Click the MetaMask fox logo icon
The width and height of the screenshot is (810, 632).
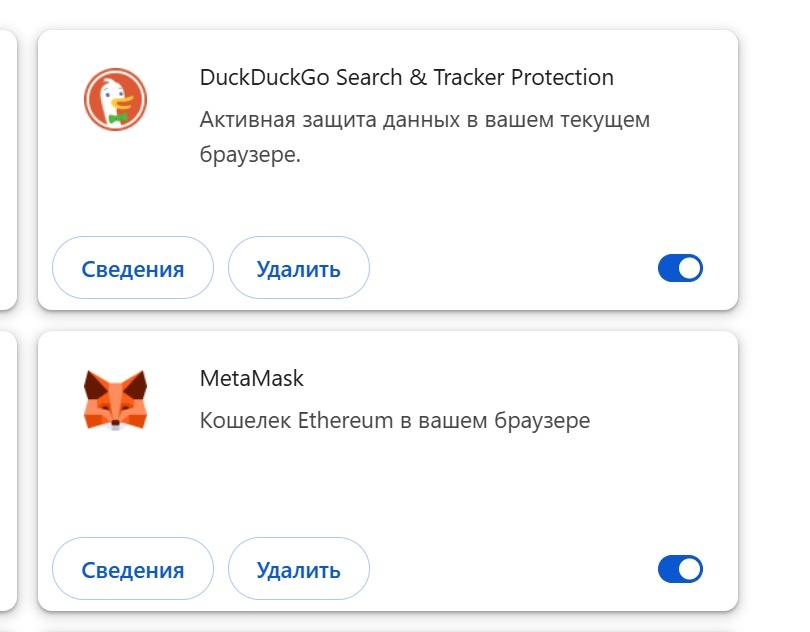point(115,400)
